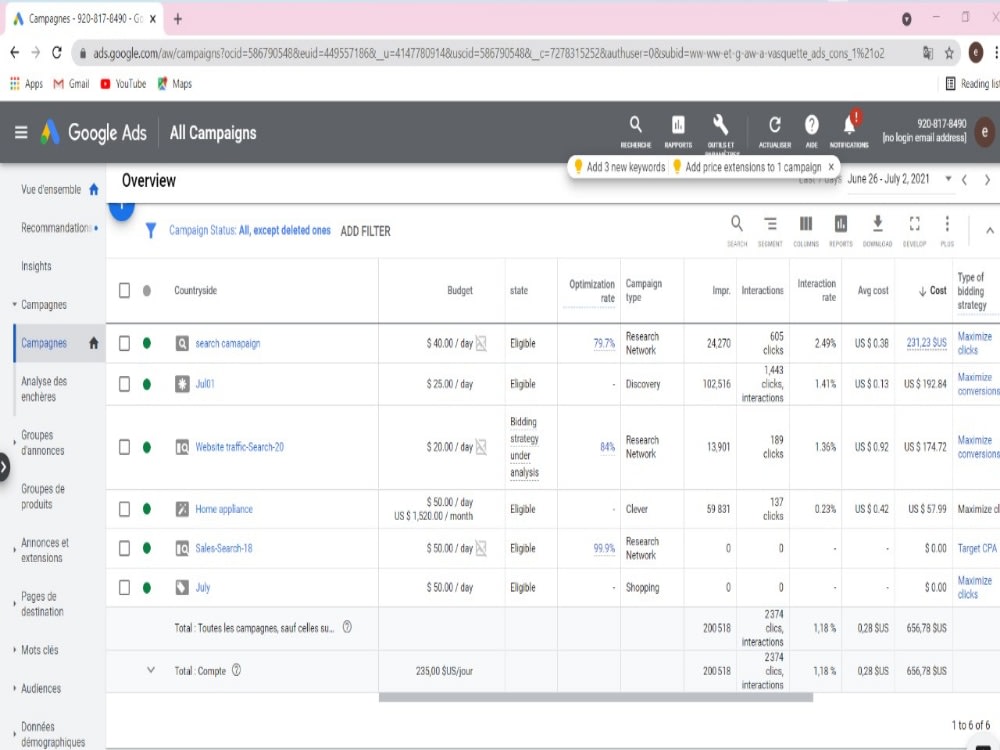Toggle the side panel arrow handle
This screenshot has height=750, width=1000.
(4, 467)
